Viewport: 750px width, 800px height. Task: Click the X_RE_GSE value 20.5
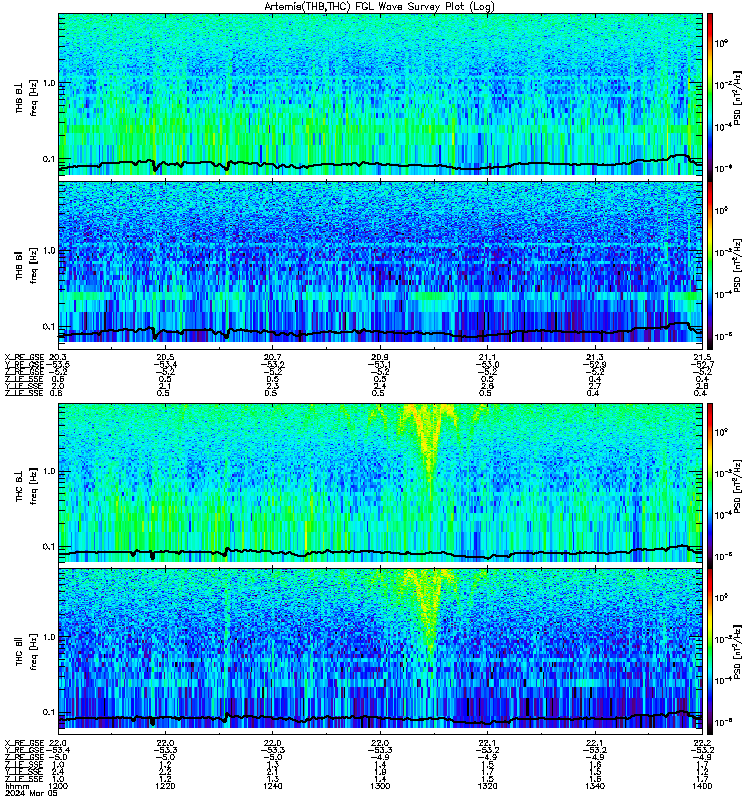tap(165, 357)
